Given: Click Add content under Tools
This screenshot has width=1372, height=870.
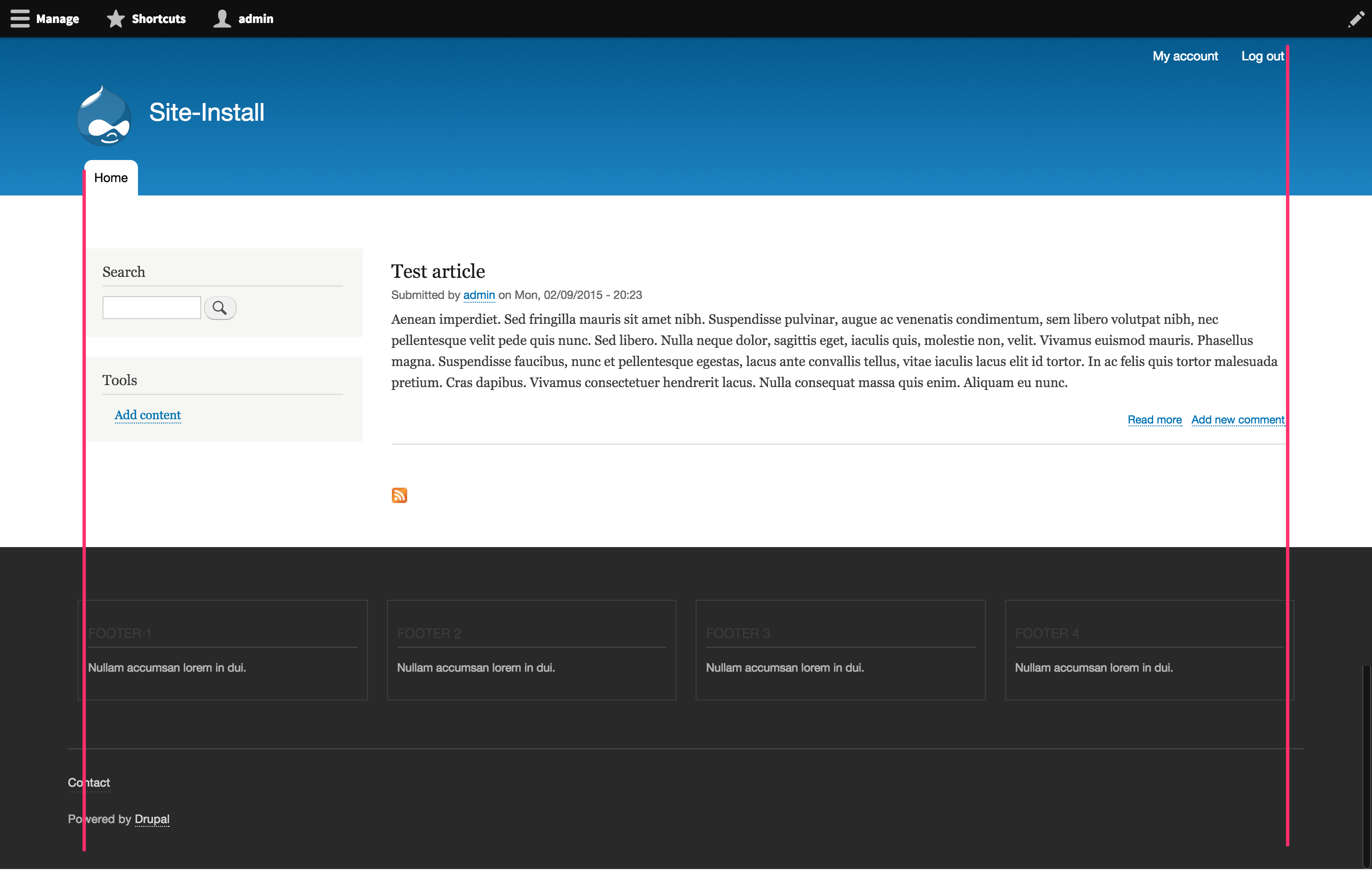Looking at the screenshot, I should click(148, 415).
